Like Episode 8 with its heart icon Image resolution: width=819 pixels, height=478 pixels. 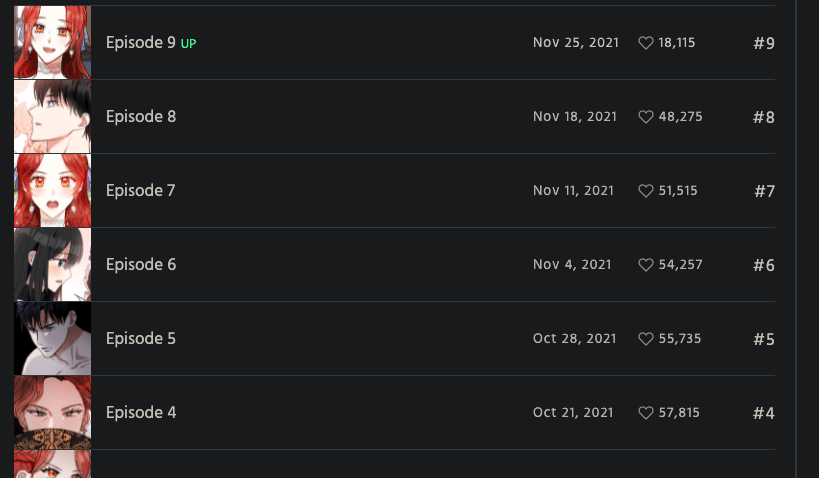645,117
